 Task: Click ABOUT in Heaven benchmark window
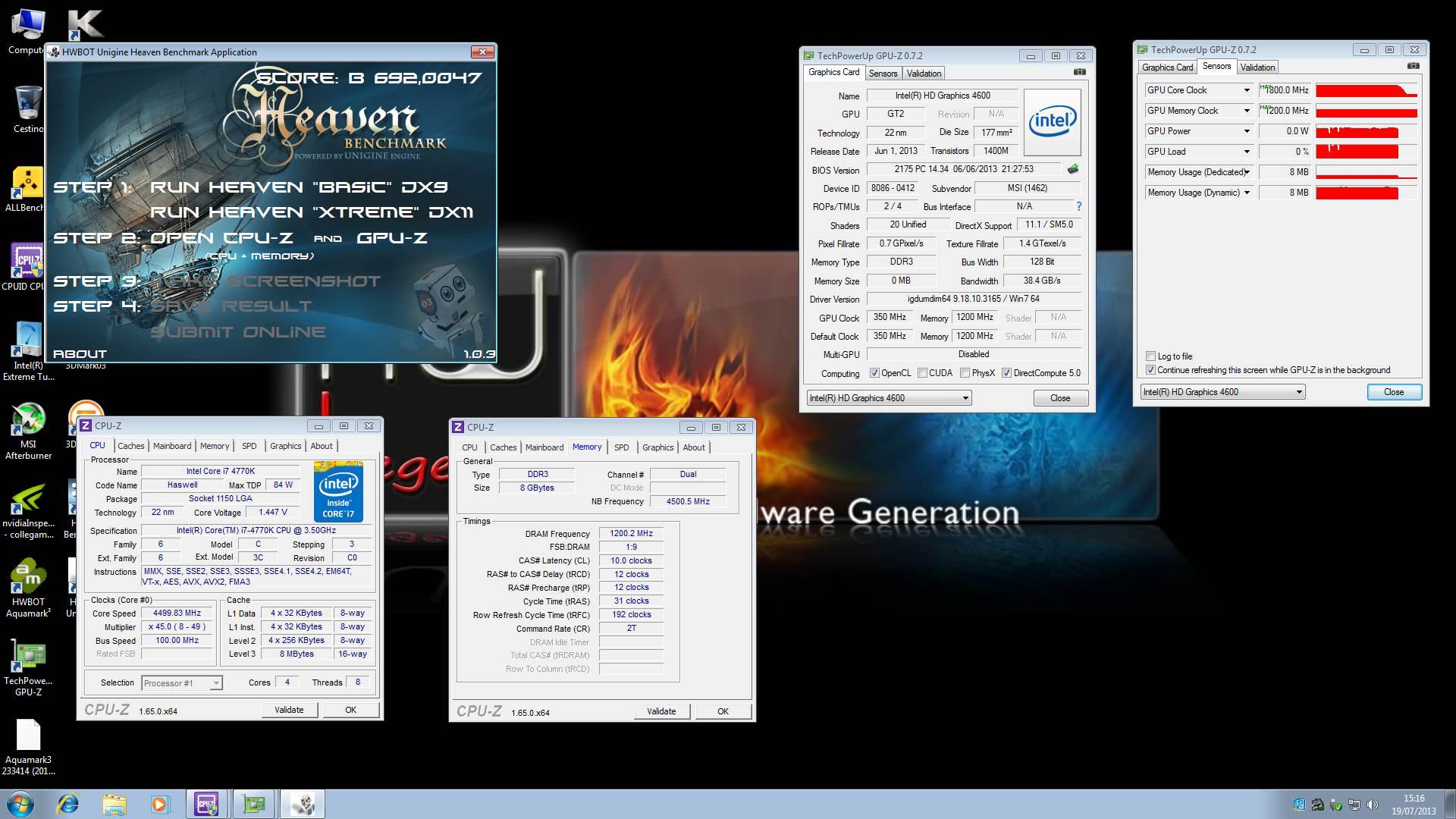pyautogui.click(x=80, y=354)
